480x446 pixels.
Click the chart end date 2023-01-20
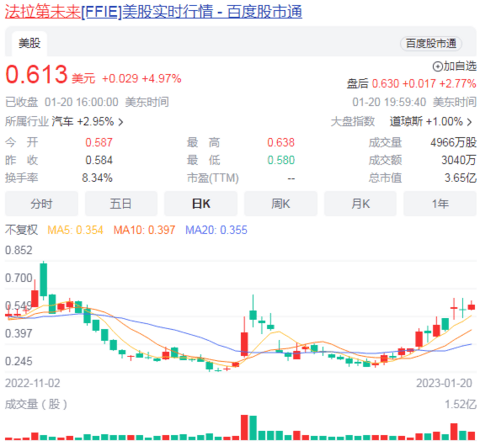pos(444,383)
